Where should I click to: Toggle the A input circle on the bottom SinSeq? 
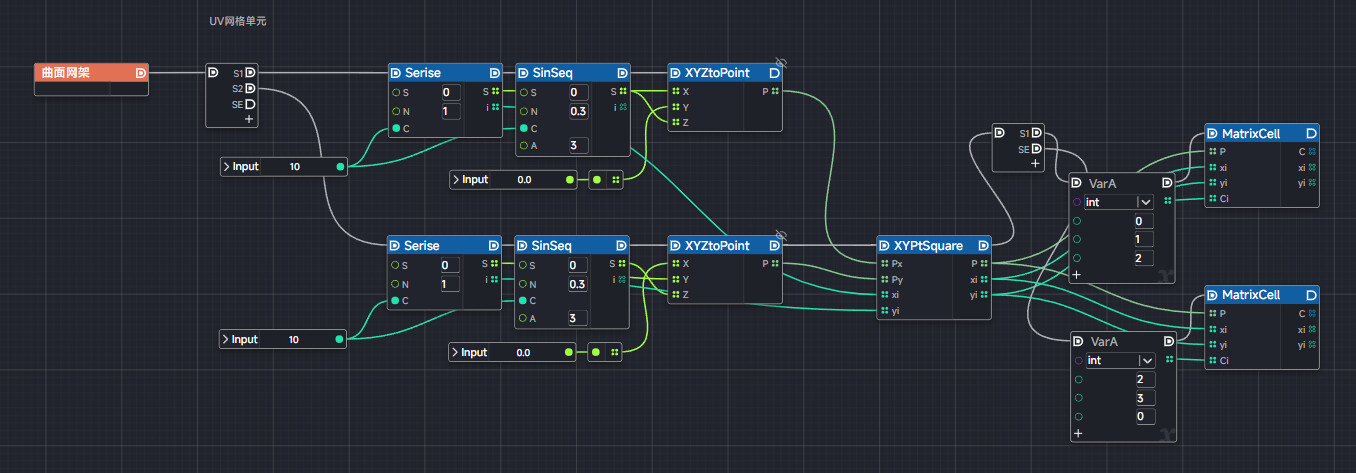coord(523,319)
